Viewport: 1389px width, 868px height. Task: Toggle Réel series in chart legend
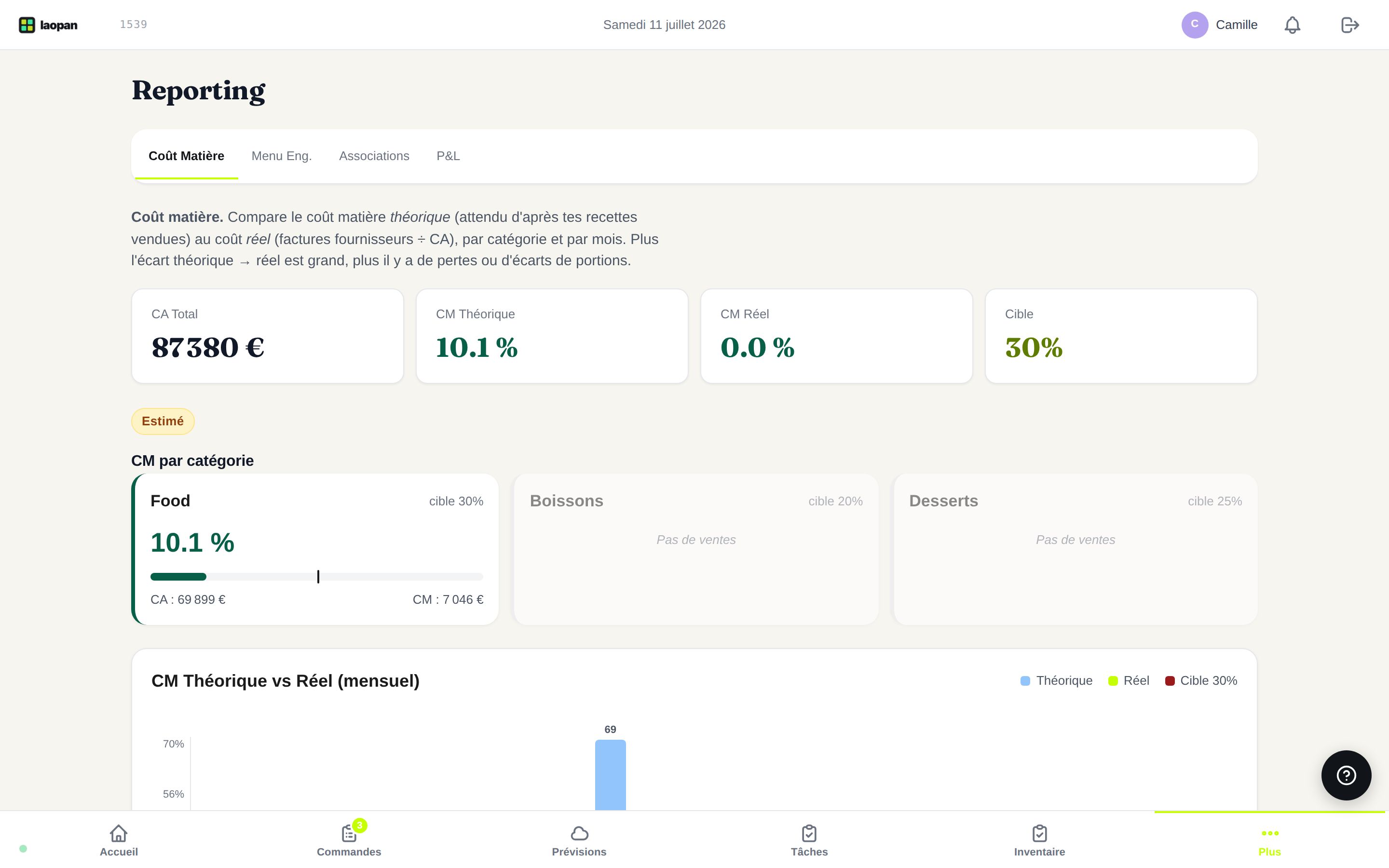1129,681
